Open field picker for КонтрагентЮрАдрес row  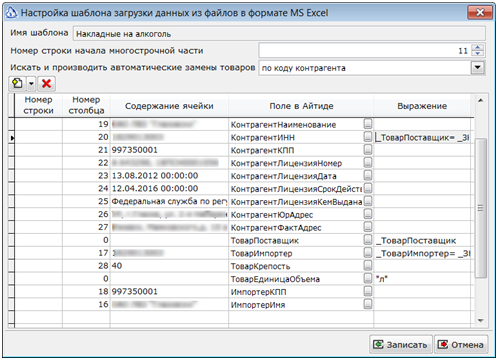tap(368, 214)
